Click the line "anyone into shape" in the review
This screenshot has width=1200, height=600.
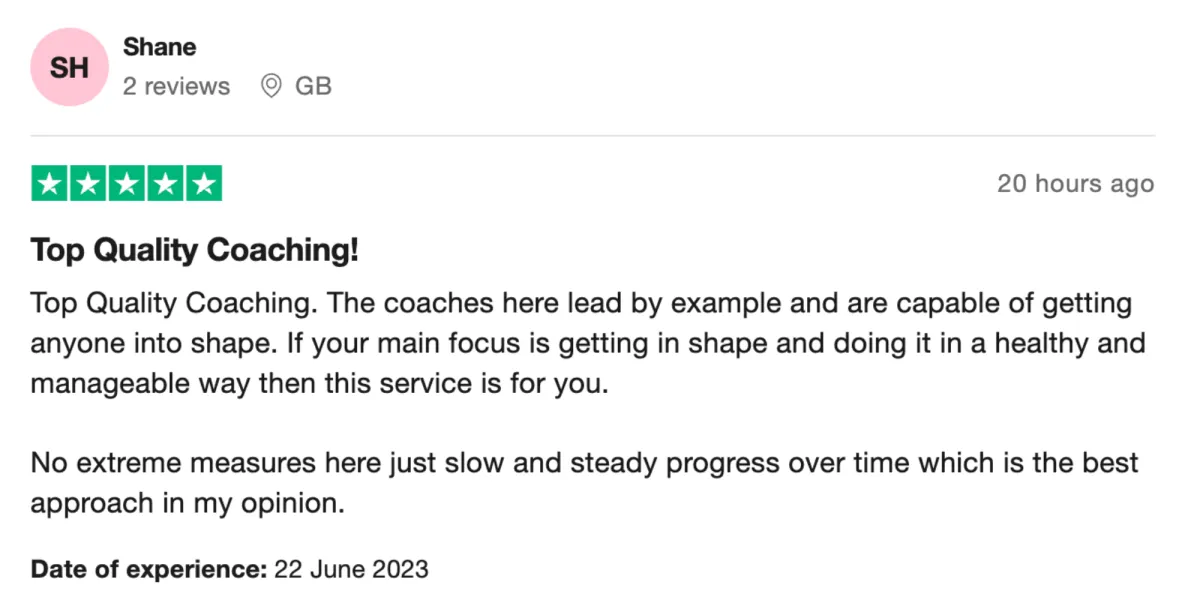[x=588, y=343]
